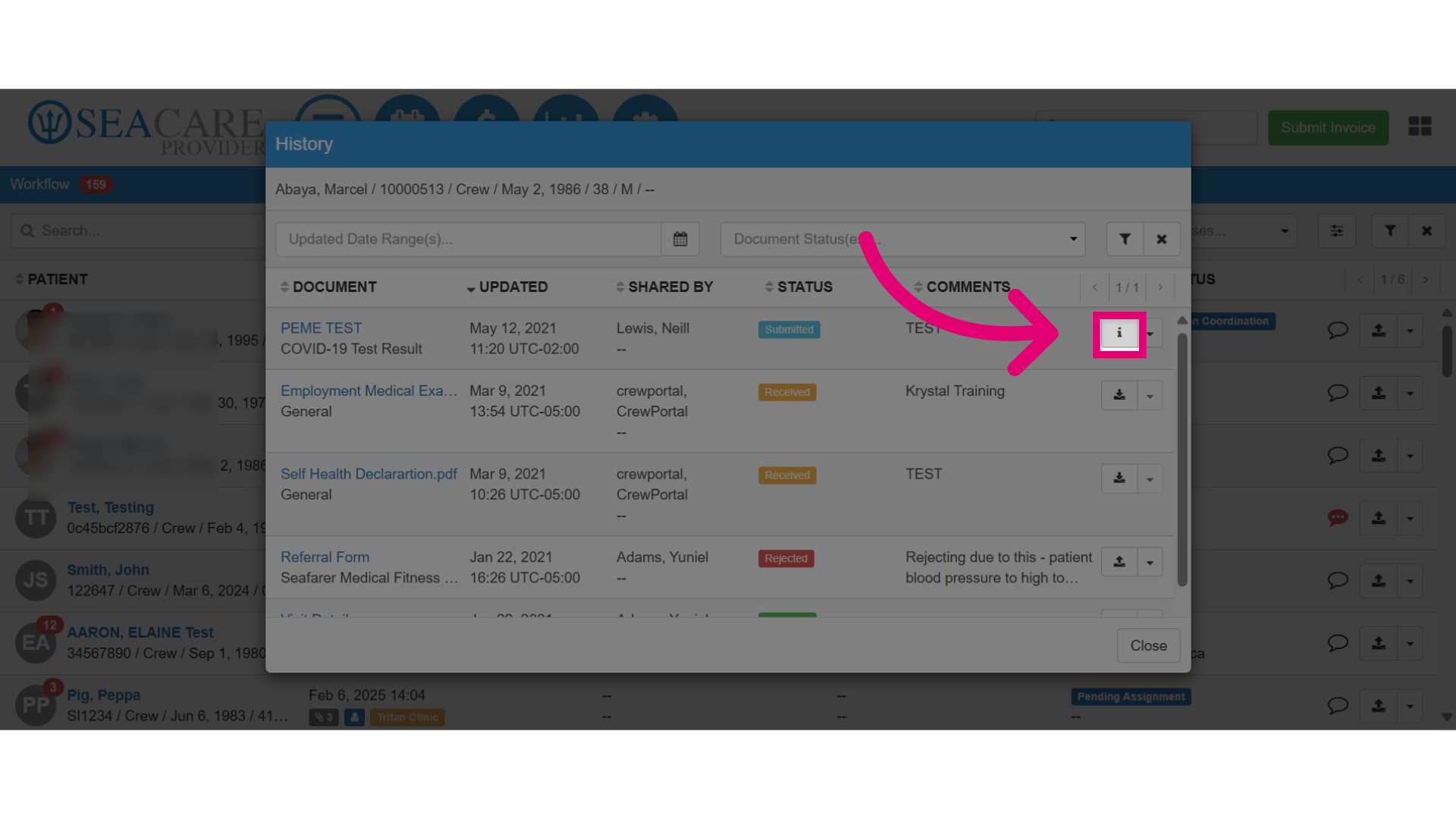Go to next page of workflow list

(x=1426, y=280)
